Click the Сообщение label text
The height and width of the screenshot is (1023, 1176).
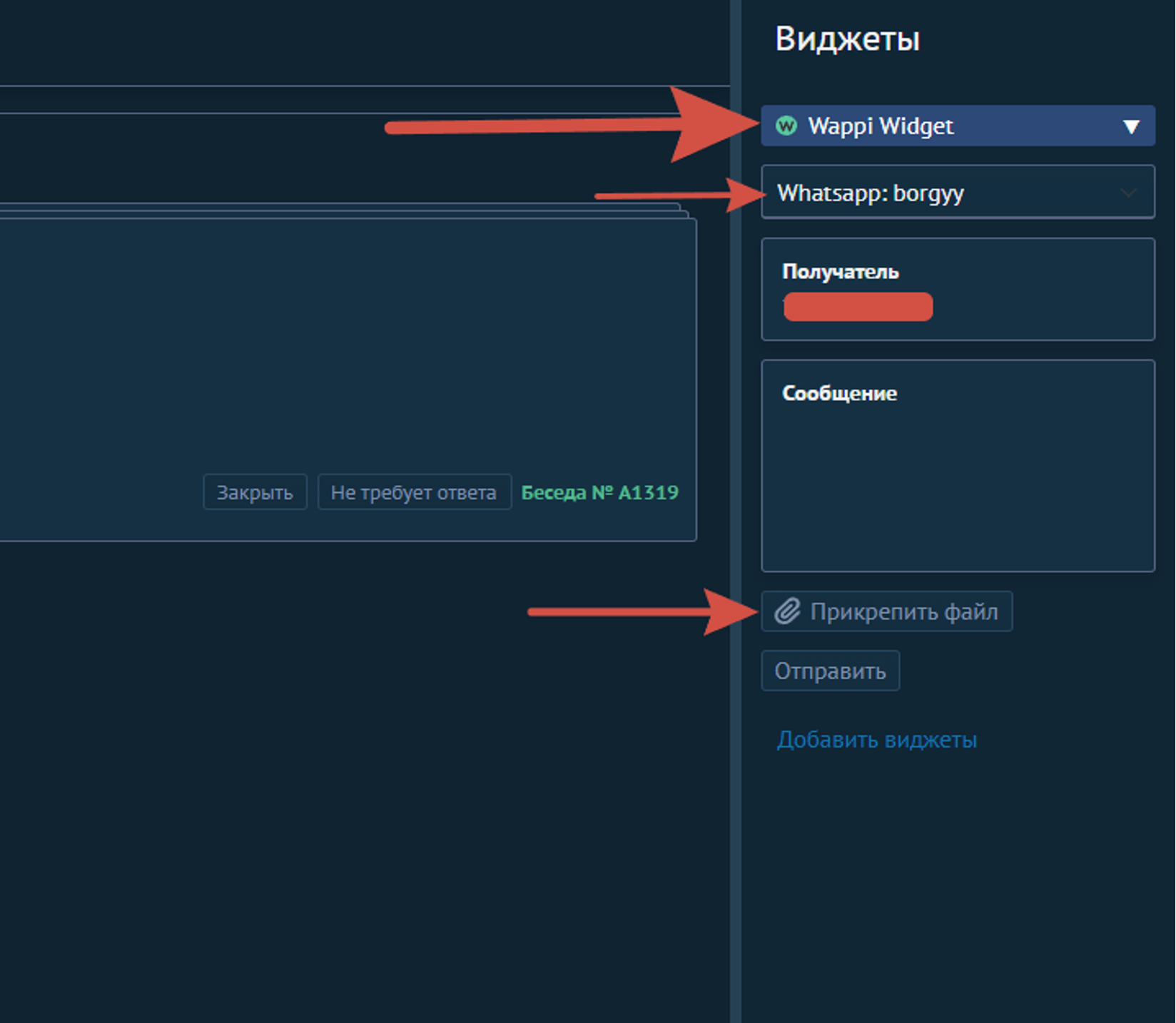(839, 393)
